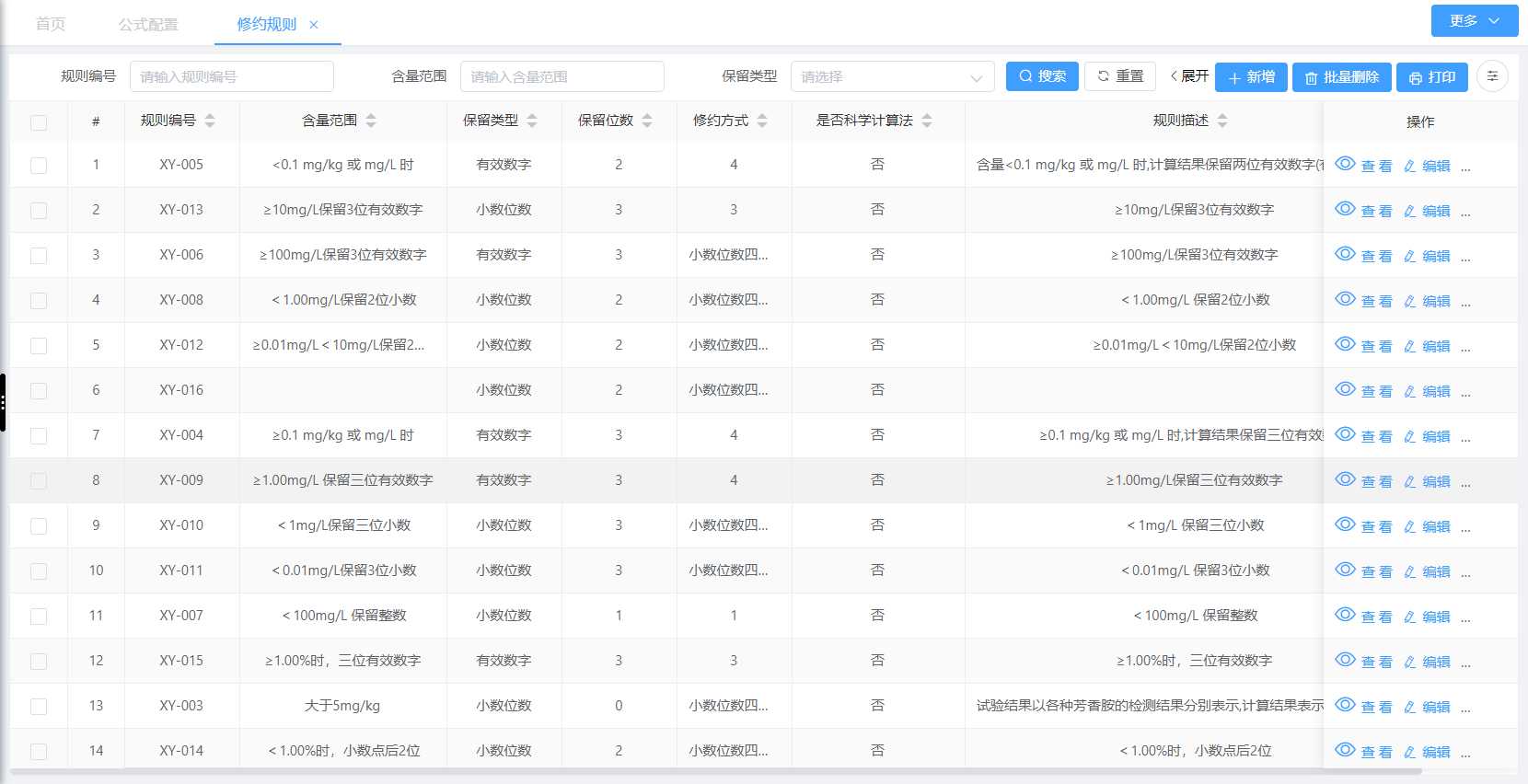Click the pencil edit icon for XY-009
1528x784 pixels.
click(1409, 481)
